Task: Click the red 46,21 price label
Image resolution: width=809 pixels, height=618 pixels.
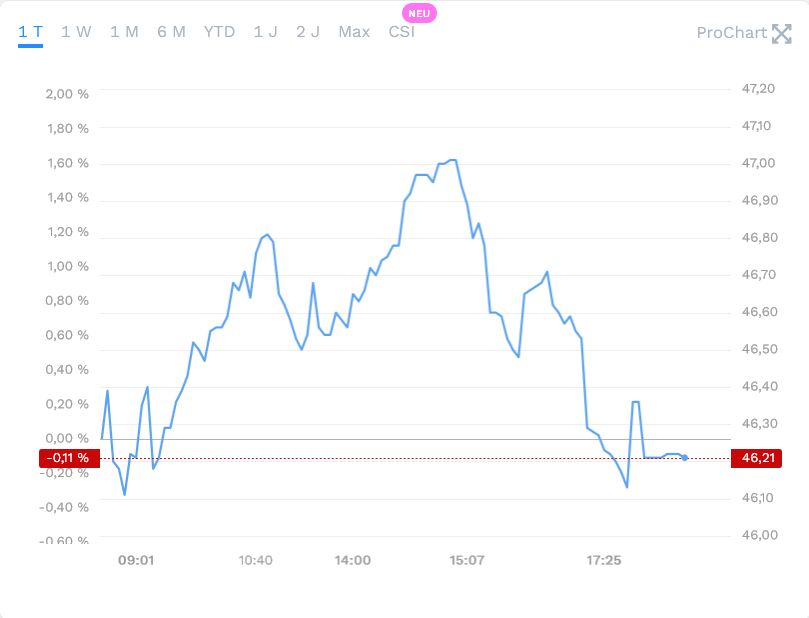Action: [x=759, y=458]
